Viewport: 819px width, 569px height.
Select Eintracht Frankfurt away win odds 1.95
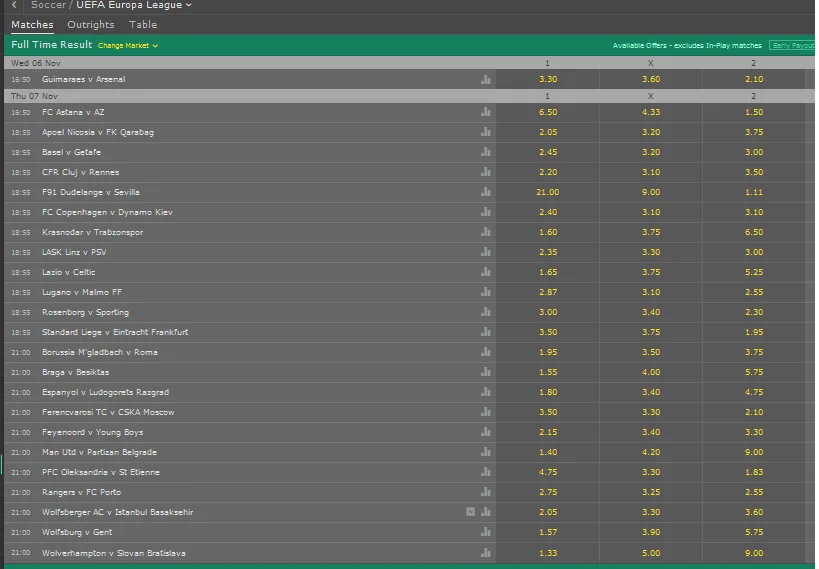point(754,332)
